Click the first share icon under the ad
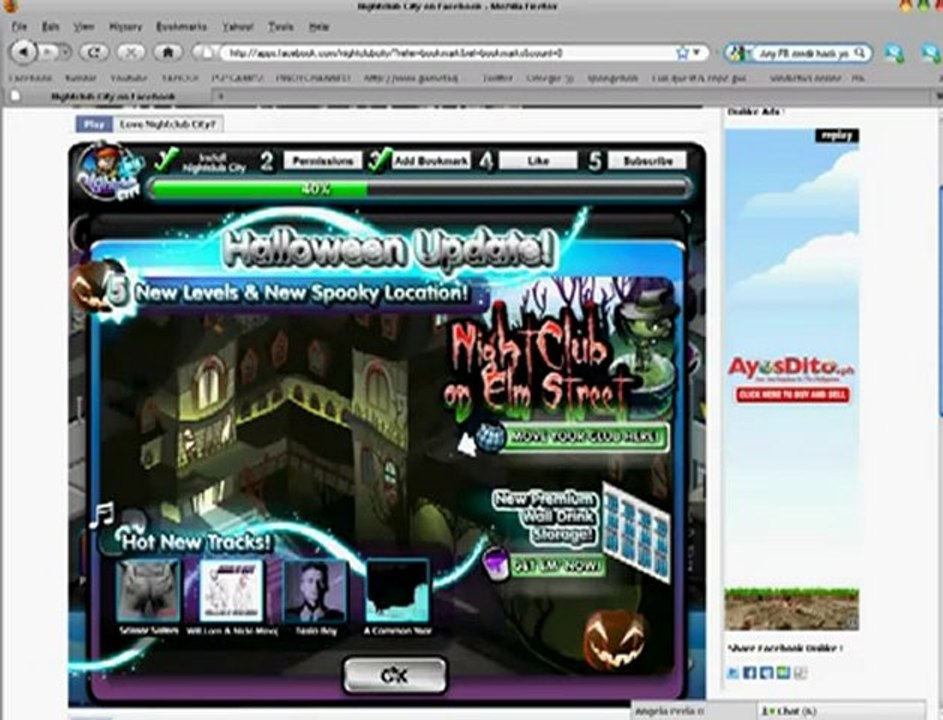 coord(733,672)
